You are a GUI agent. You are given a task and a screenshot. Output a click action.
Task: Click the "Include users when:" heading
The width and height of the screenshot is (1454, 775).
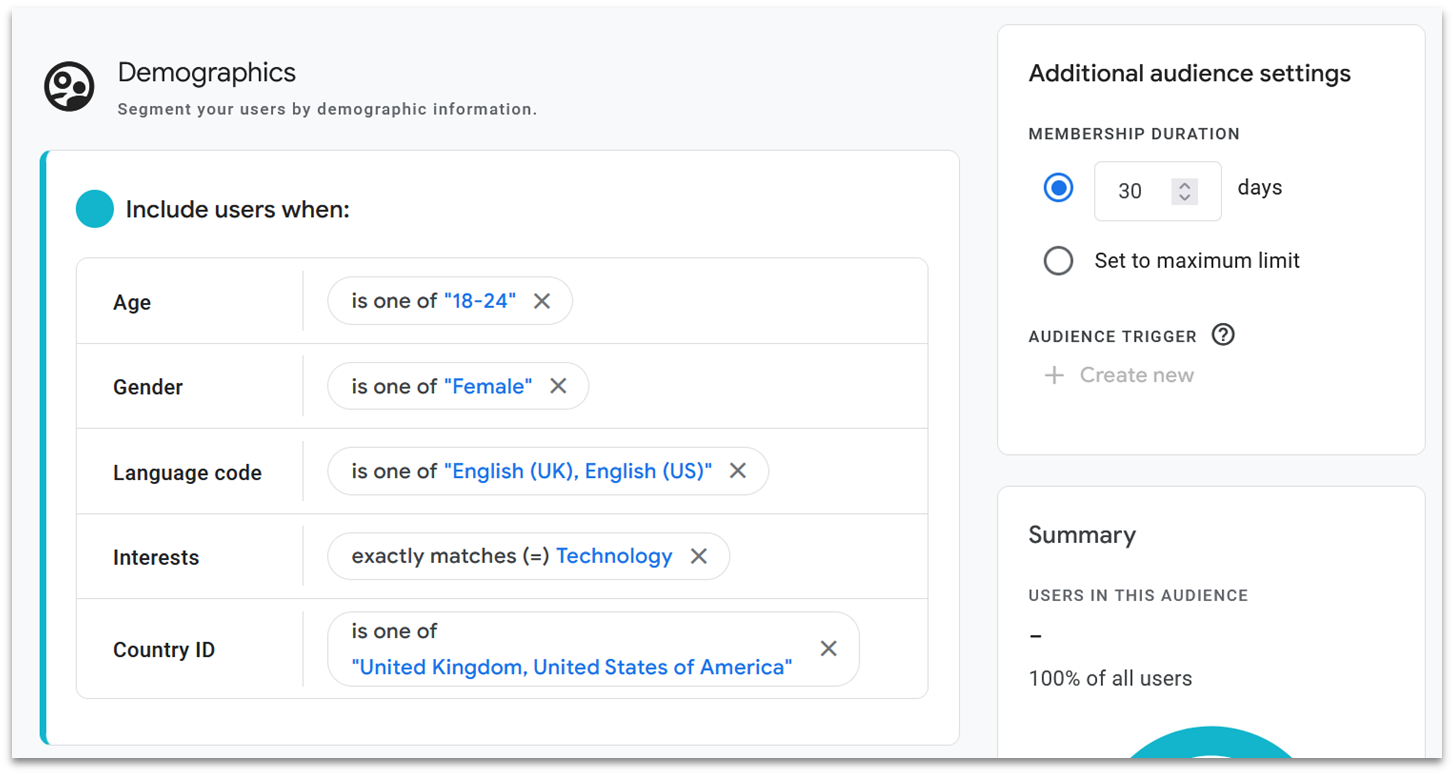point(238,210)
